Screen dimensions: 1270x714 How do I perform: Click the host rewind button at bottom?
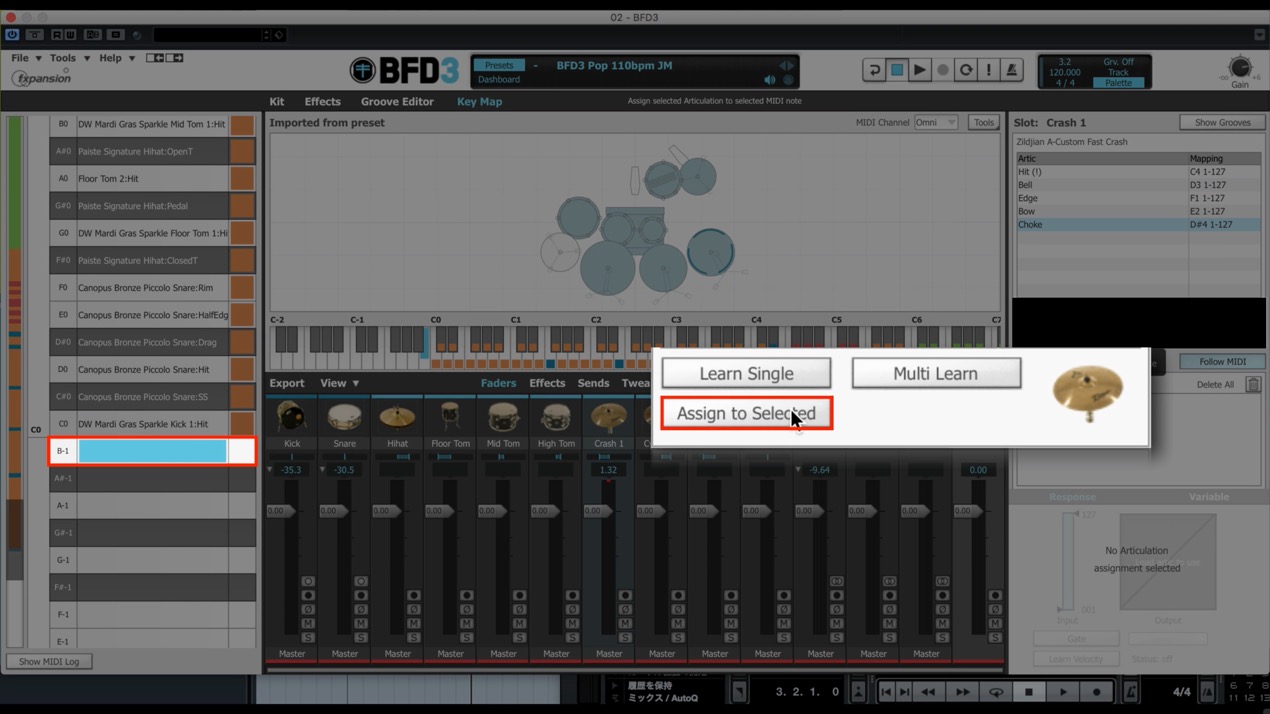tap(929, 691)
